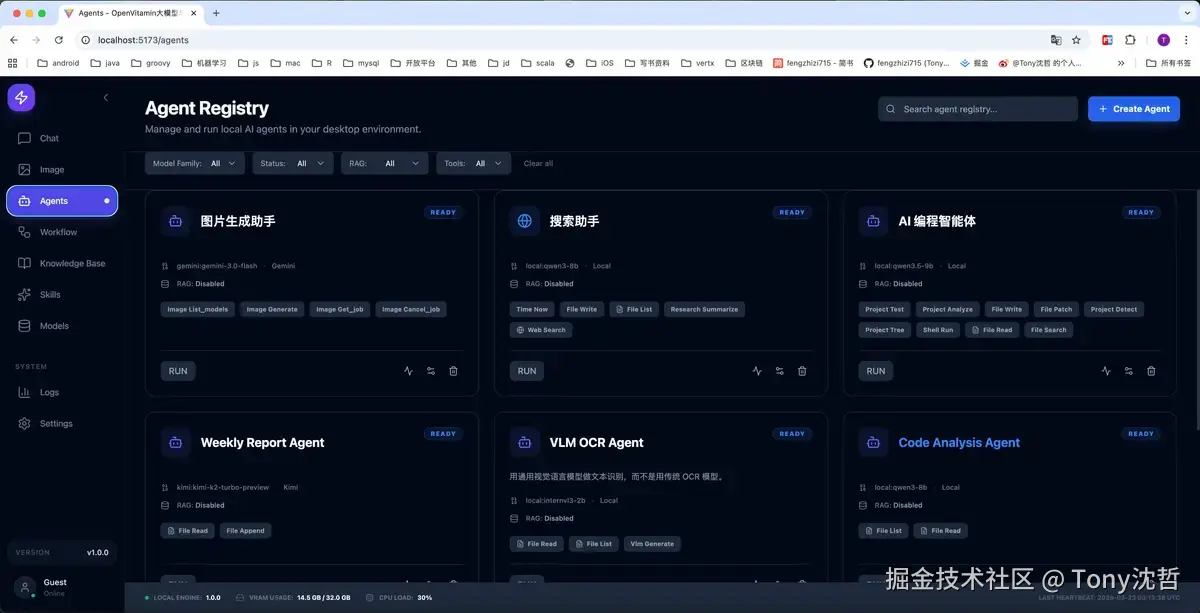Open Knowledge Base page

(62, 263)
